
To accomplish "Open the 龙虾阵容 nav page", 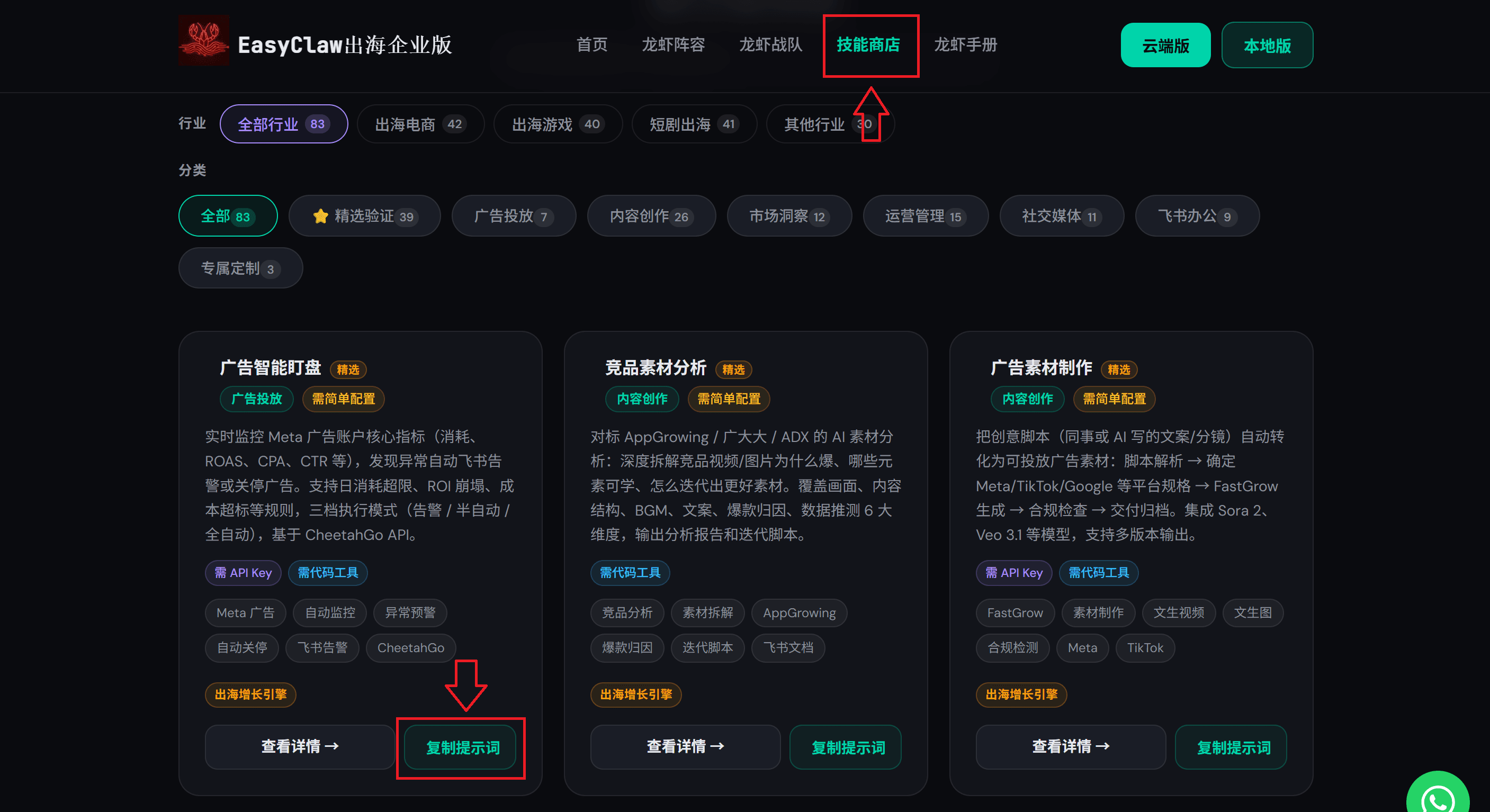I will tap(674, 44).
